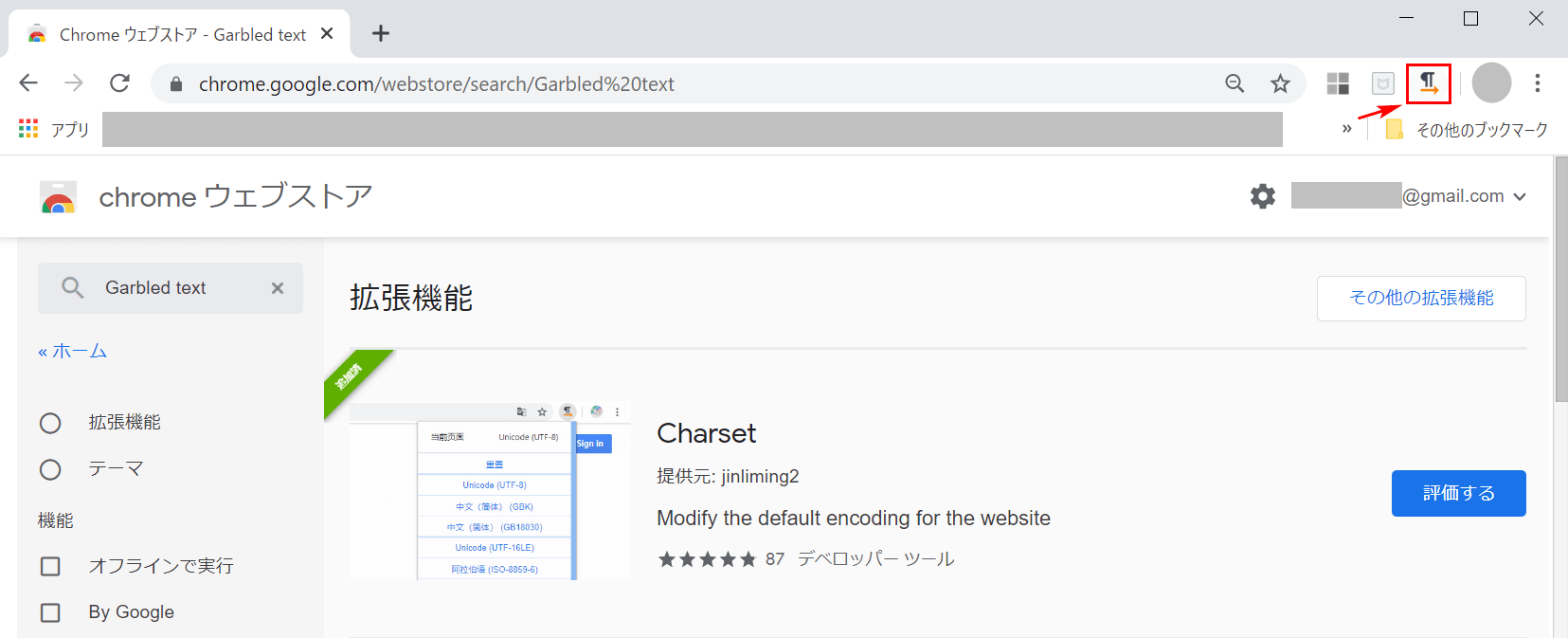Open the Chrome profile avatar
Screen dimensions: 1568x638
tap(1491, 83)
